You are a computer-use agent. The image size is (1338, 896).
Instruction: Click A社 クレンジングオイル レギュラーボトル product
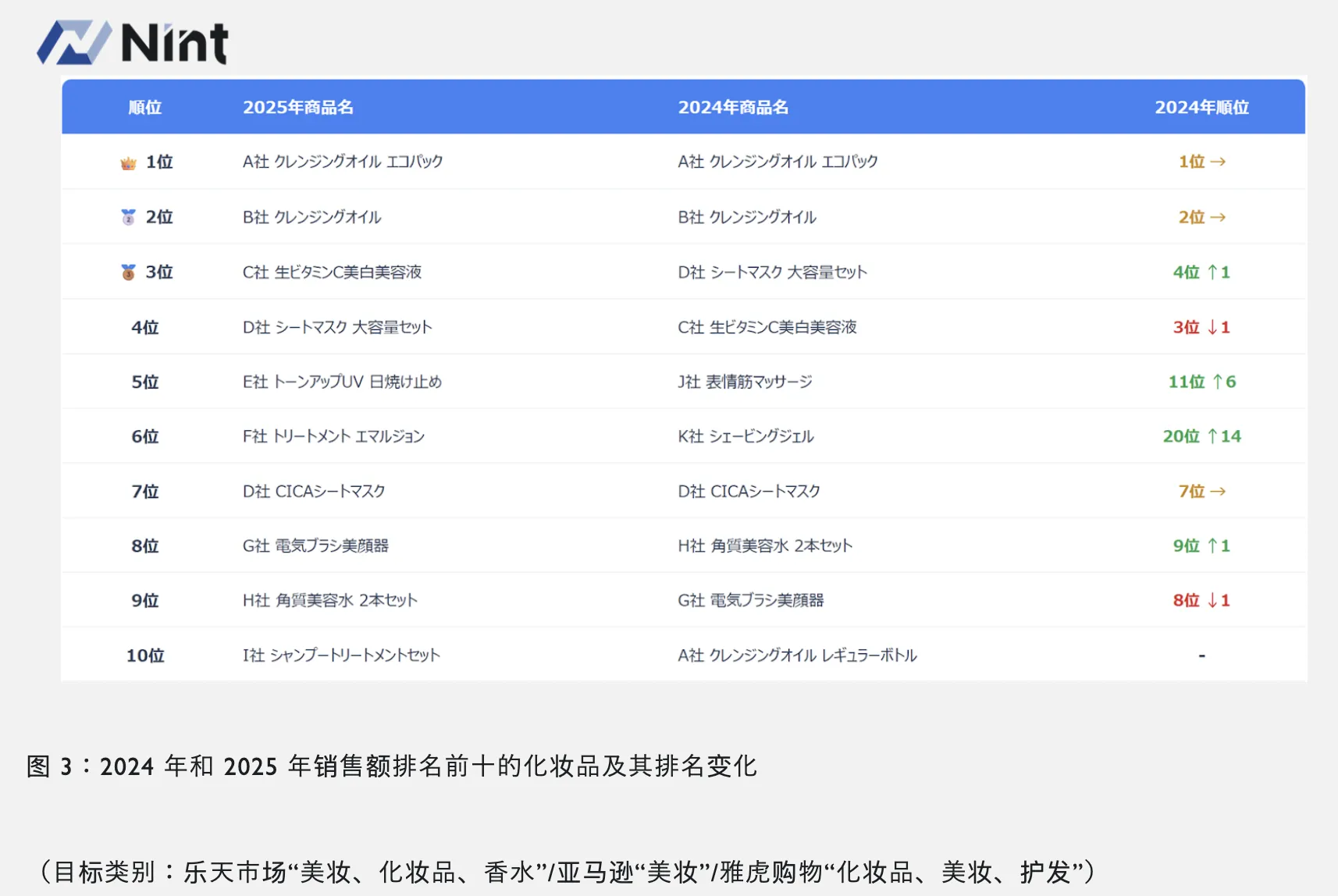pyautogui.click(x=797, y=655)
